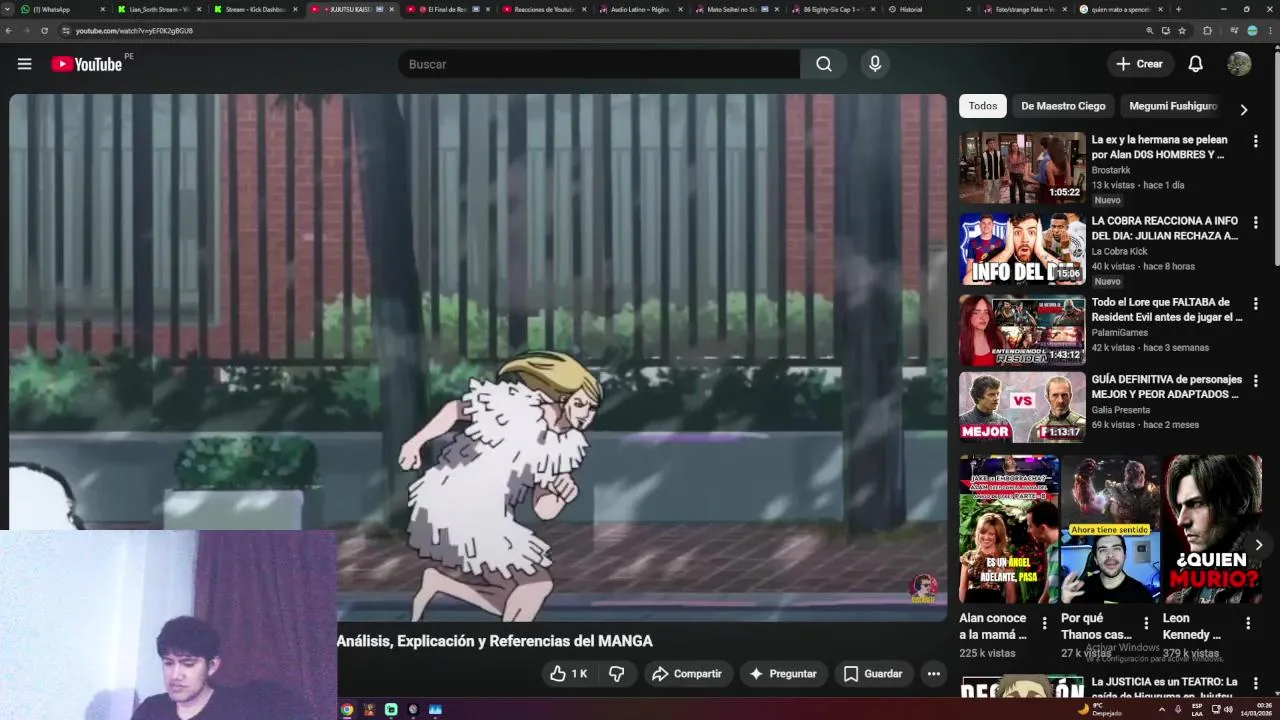Click the page vertical scrollbar
Viewport: 1280px width, 720px height.
pos(1275,160)
